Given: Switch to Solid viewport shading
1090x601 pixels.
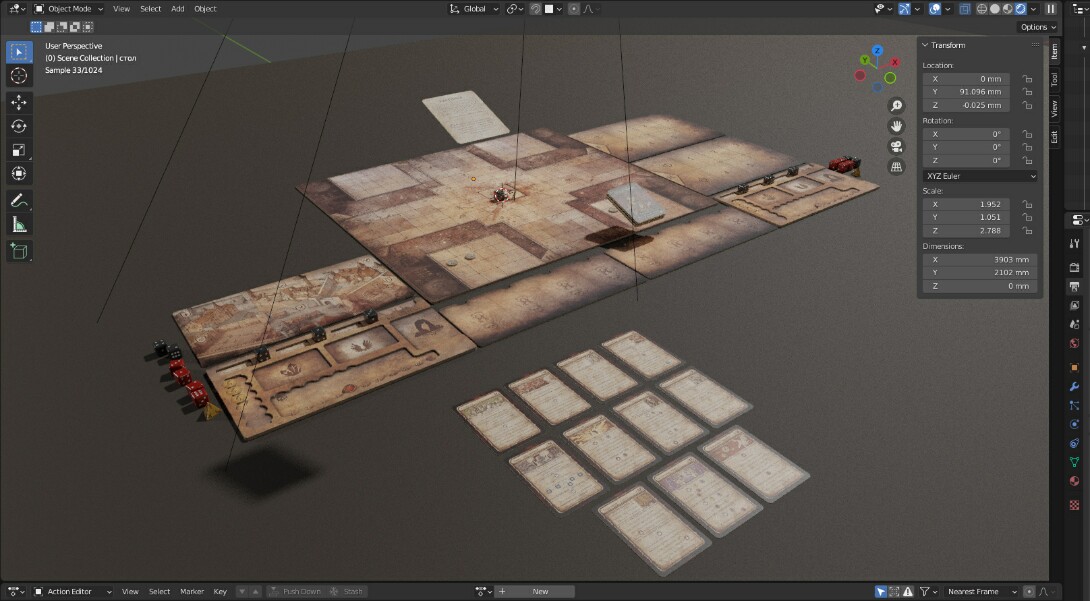Looking at the screenshot, I should pyautogui.click(x=995, y=9).
